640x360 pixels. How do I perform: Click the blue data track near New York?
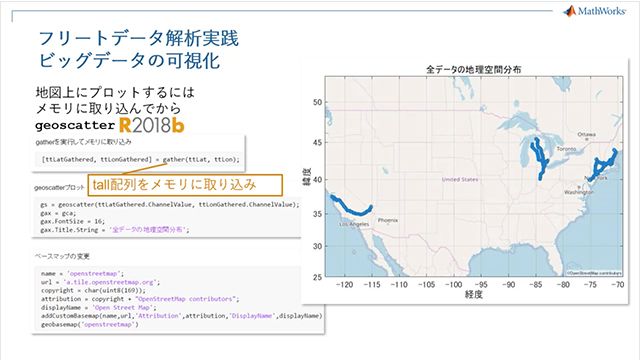click(x=603, y=165)
